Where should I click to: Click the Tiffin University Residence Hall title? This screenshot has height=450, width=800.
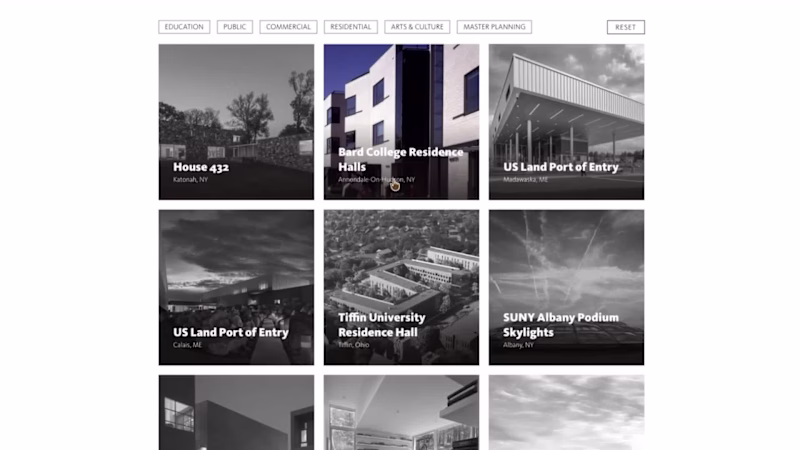pyautogui.click(x=382, y=325)
